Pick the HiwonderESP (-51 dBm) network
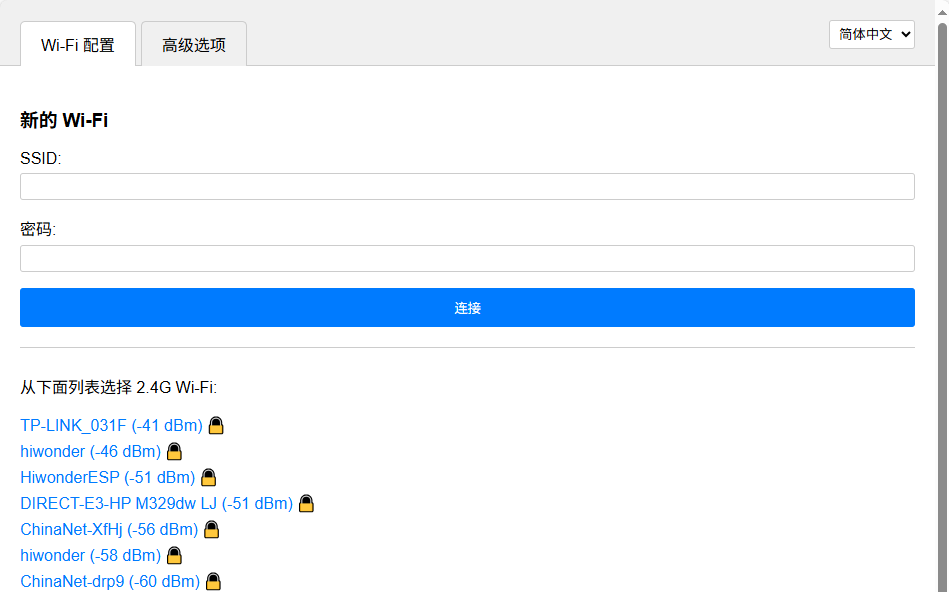949x592 pixels. click(x=107, y=477)
